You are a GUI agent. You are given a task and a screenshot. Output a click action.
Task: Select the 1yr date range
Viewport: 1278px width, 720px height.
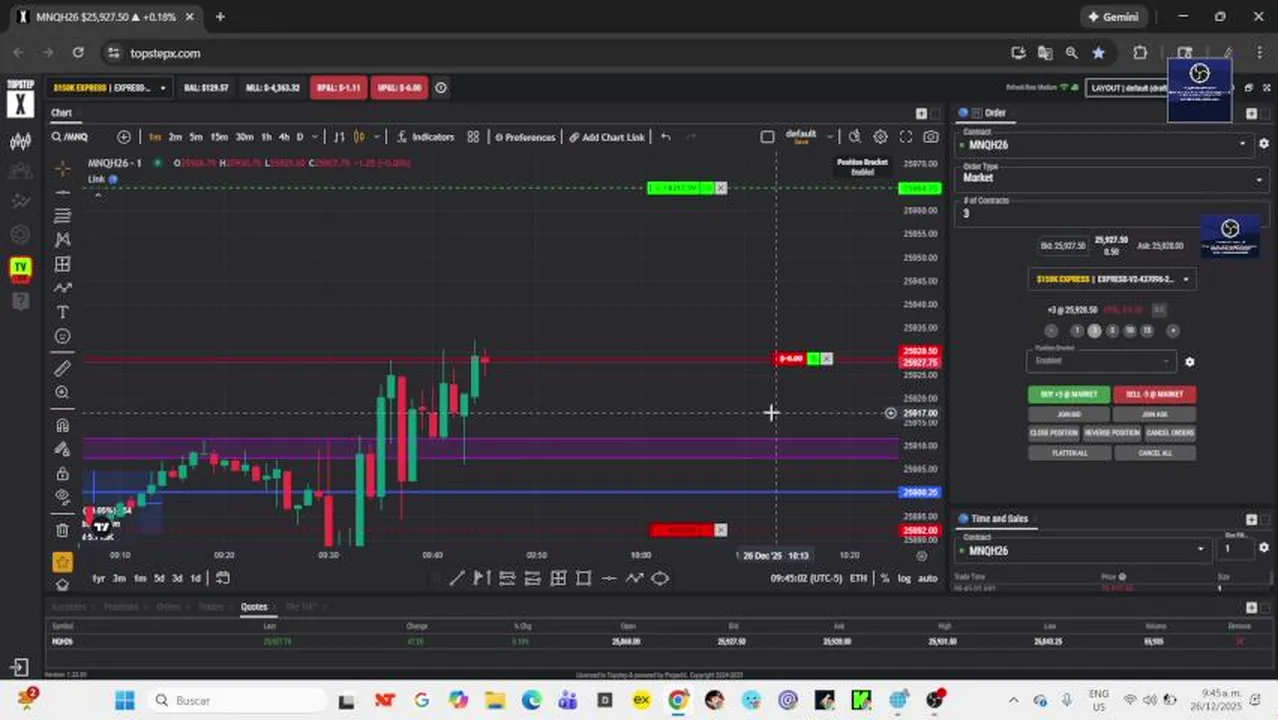point(98,578)
